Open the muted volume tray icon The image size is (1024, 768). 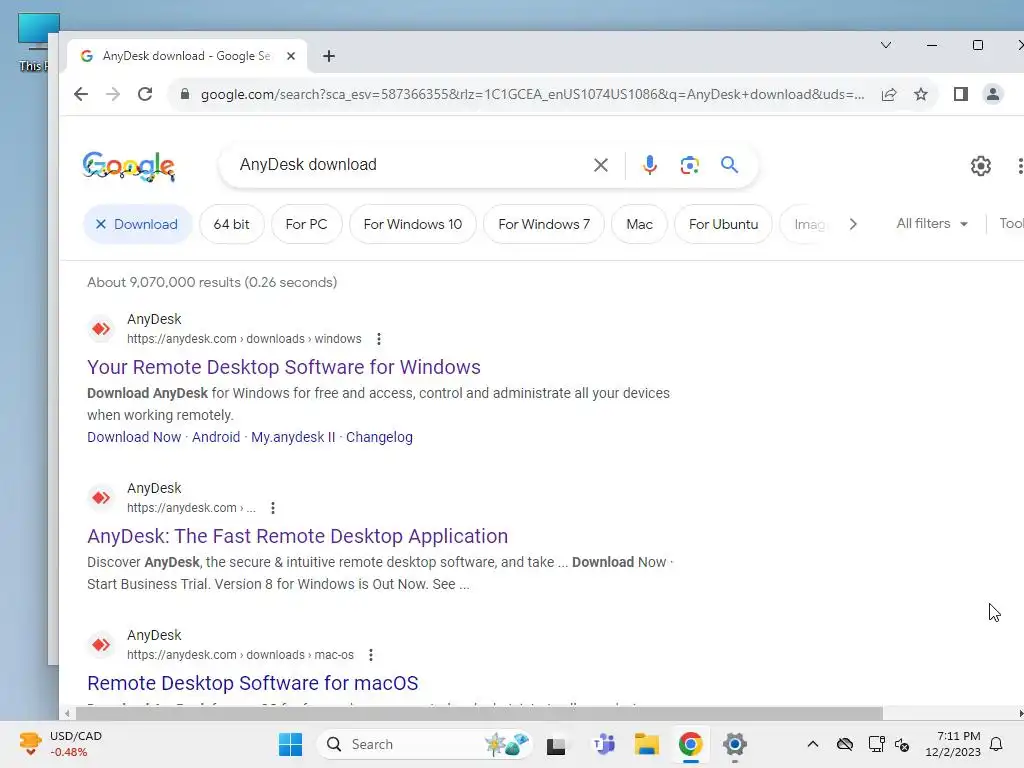click(x=902, y=744)
